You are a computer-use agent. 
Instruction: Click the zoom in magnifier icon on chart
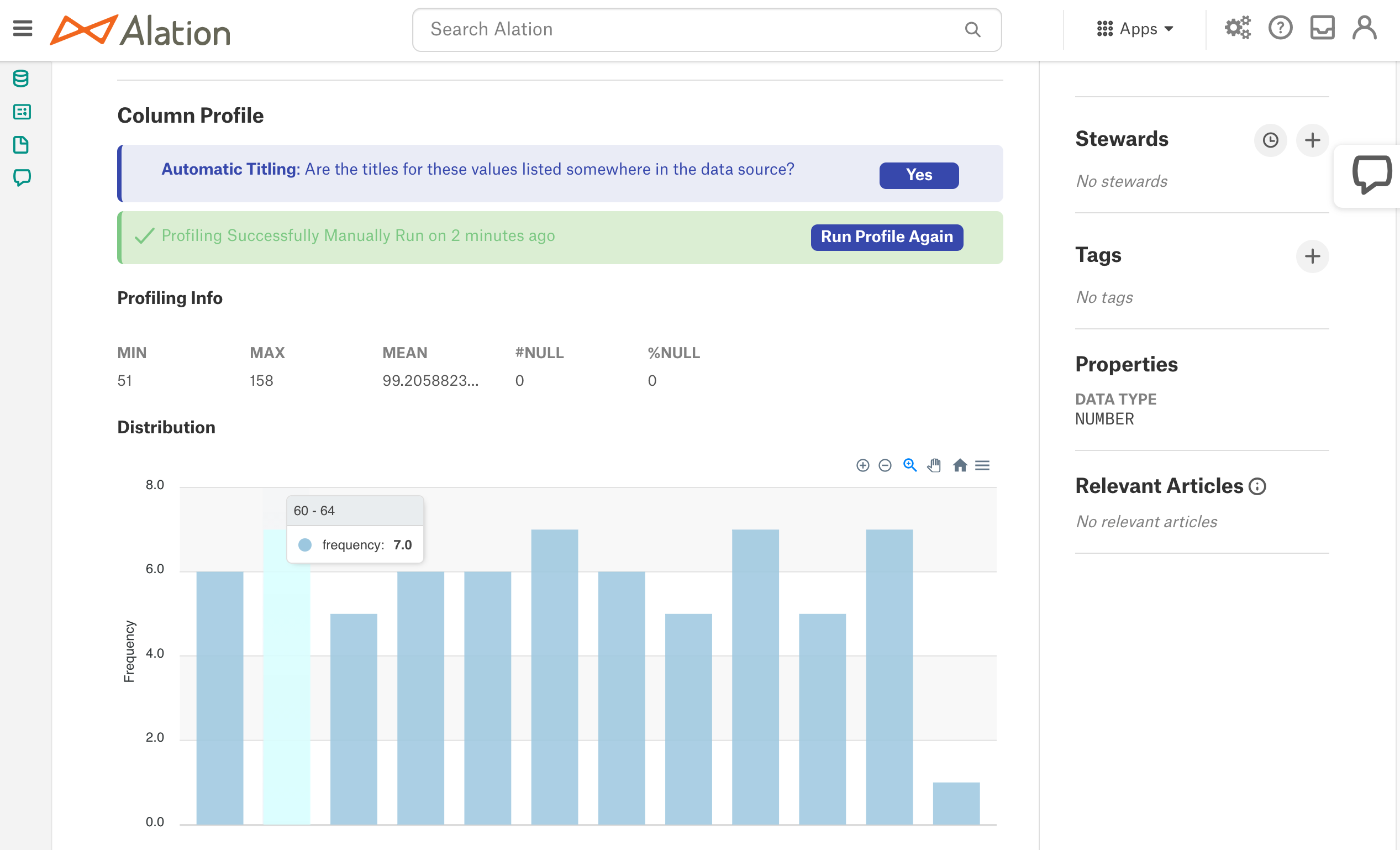(x=909, y=465)
